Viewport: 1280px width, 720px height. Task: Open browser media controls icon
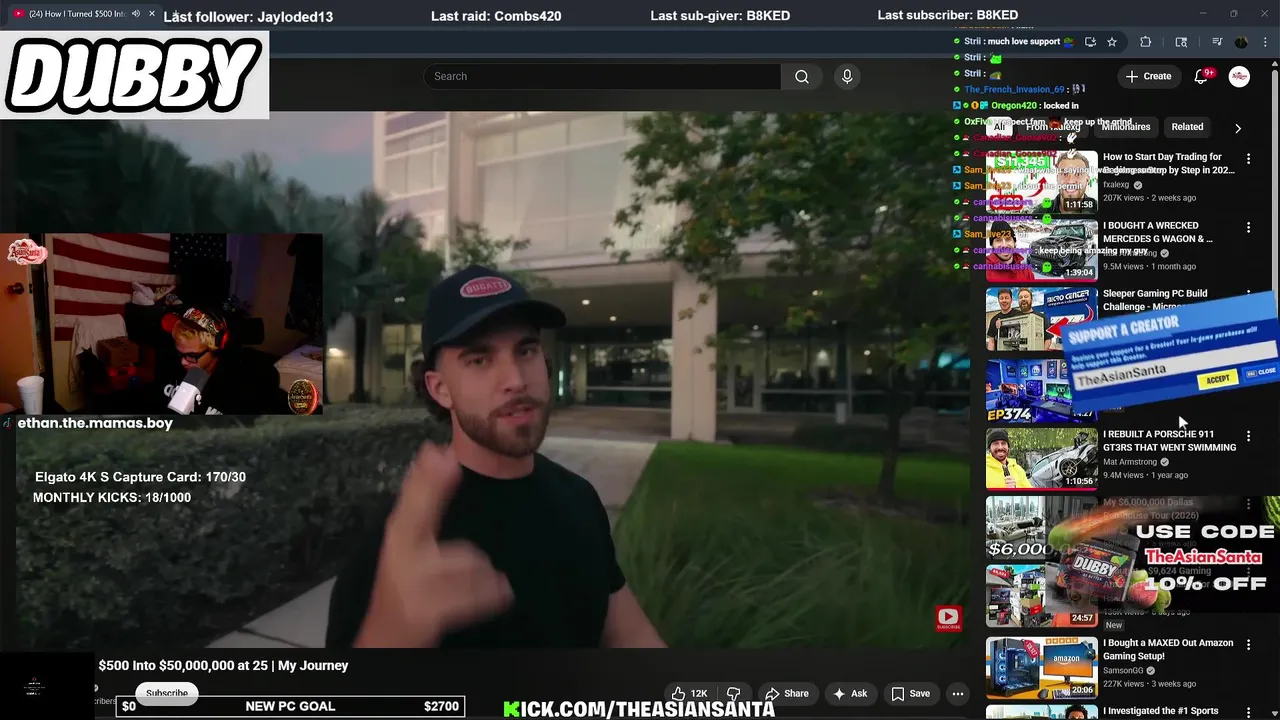[x=1217, y=42]
